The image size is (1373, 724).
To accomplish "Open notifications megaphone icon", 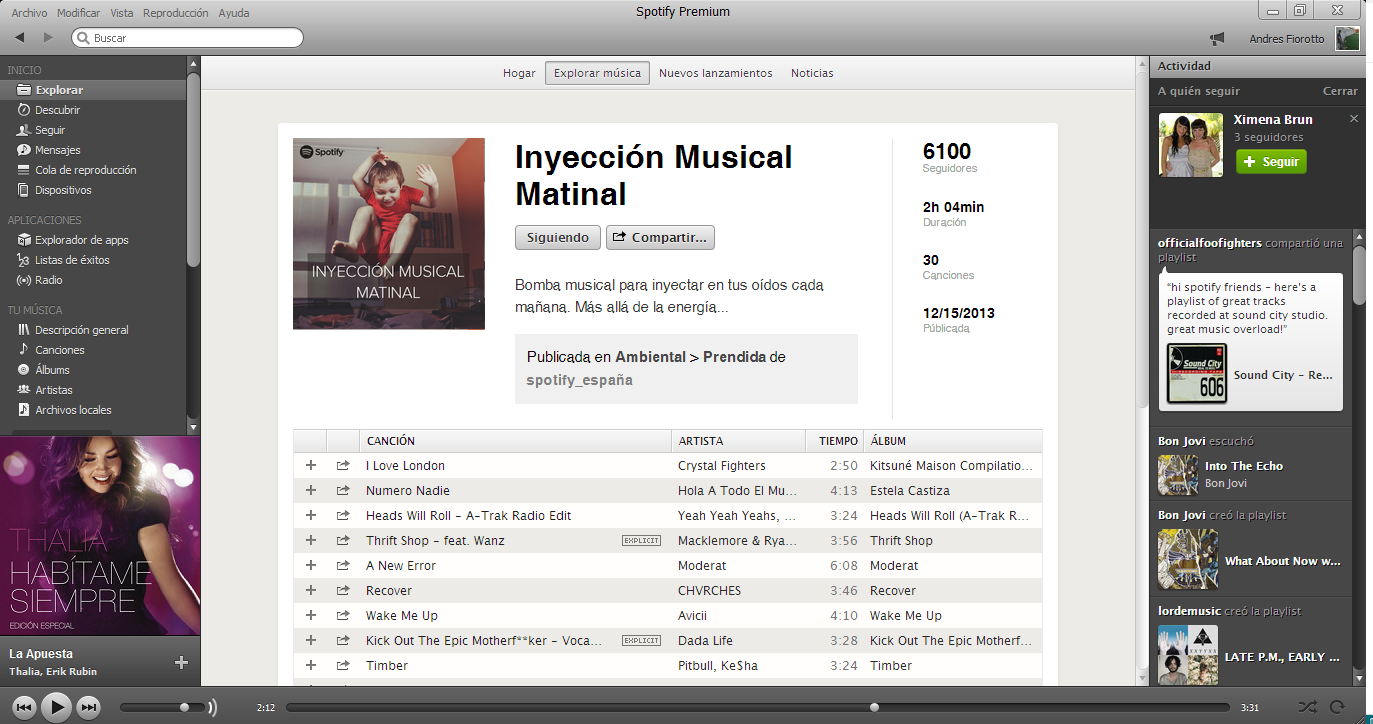I will click(1217, 39).
